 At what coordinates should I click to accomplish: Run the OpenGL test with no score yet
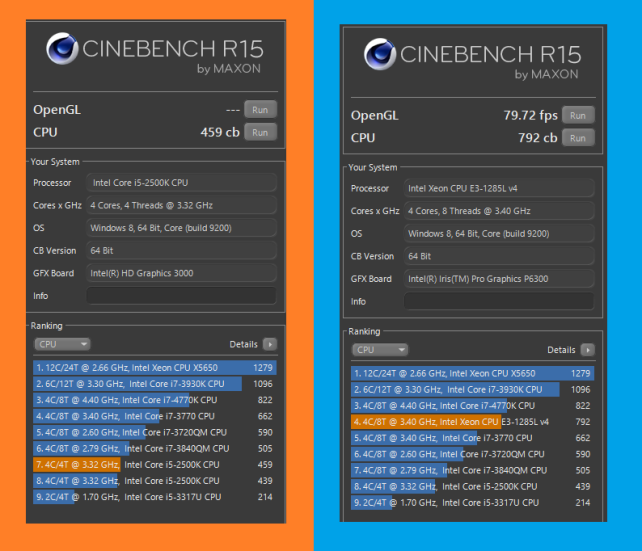pyautogui.click(x=260, y=109)
